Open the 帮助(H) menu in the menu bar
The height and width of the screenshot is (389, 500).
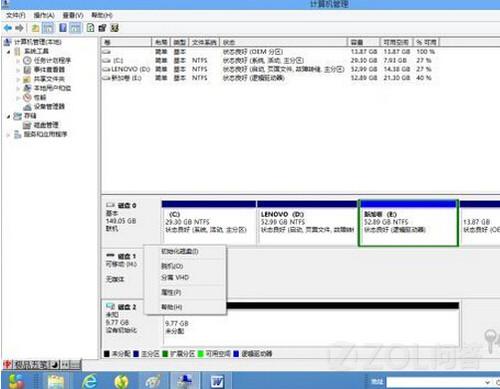tap(102, 15)
